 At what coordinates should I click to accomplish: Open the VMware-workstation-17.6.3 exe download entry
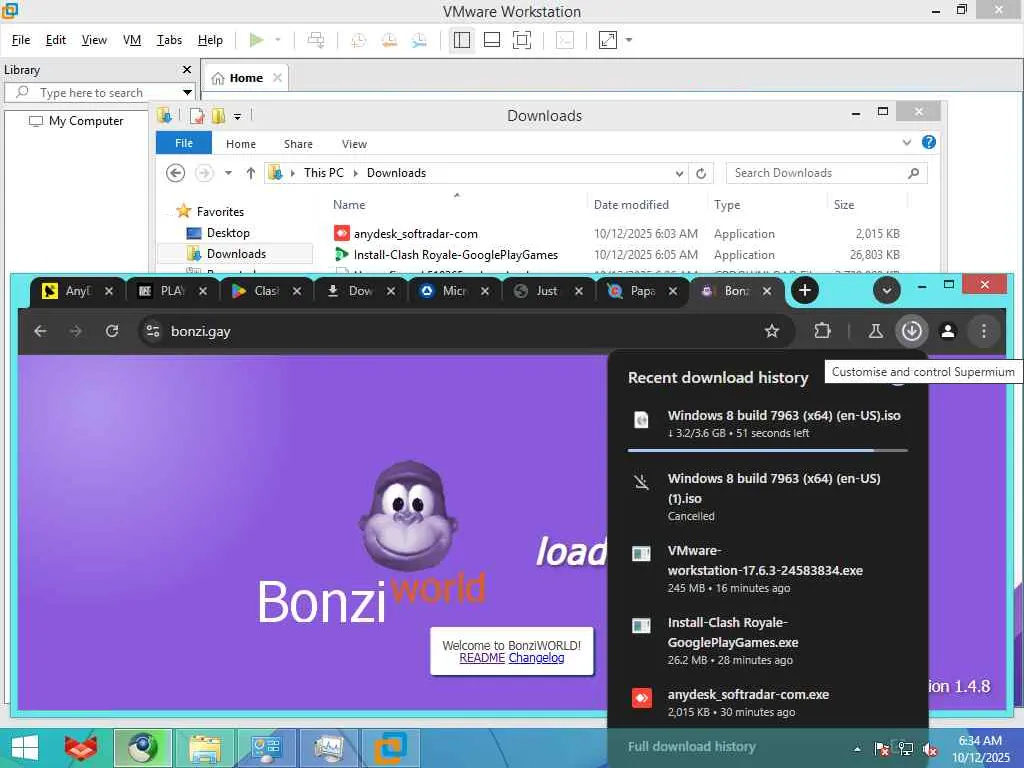[767, 569]
